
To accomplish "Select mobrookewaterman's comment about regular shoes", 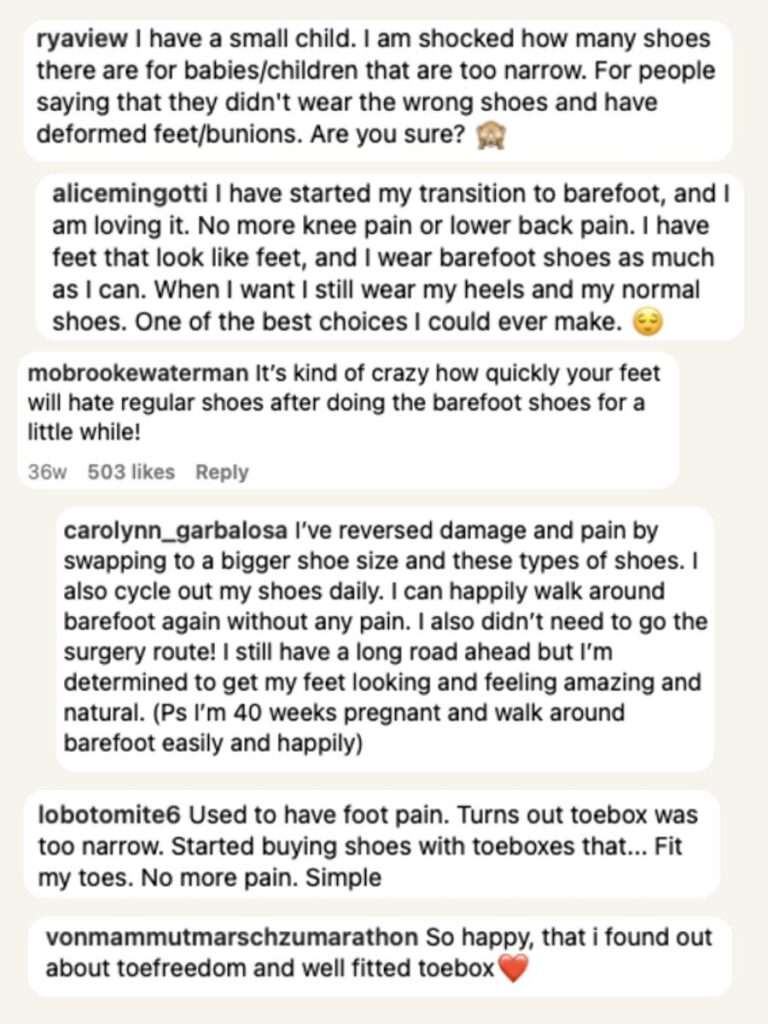I will (350, 405).
